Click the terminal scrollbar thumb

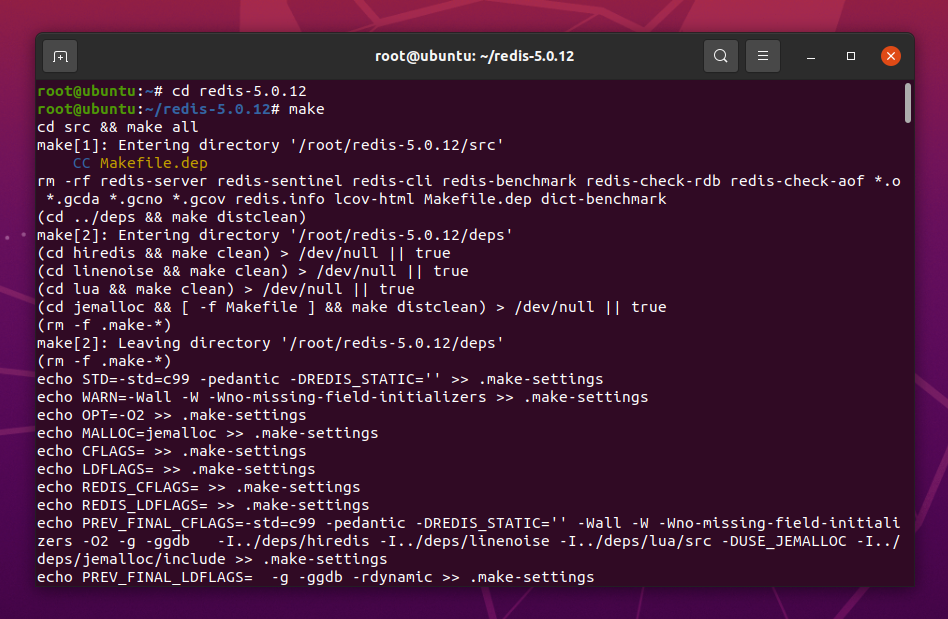tap(907, 103)
